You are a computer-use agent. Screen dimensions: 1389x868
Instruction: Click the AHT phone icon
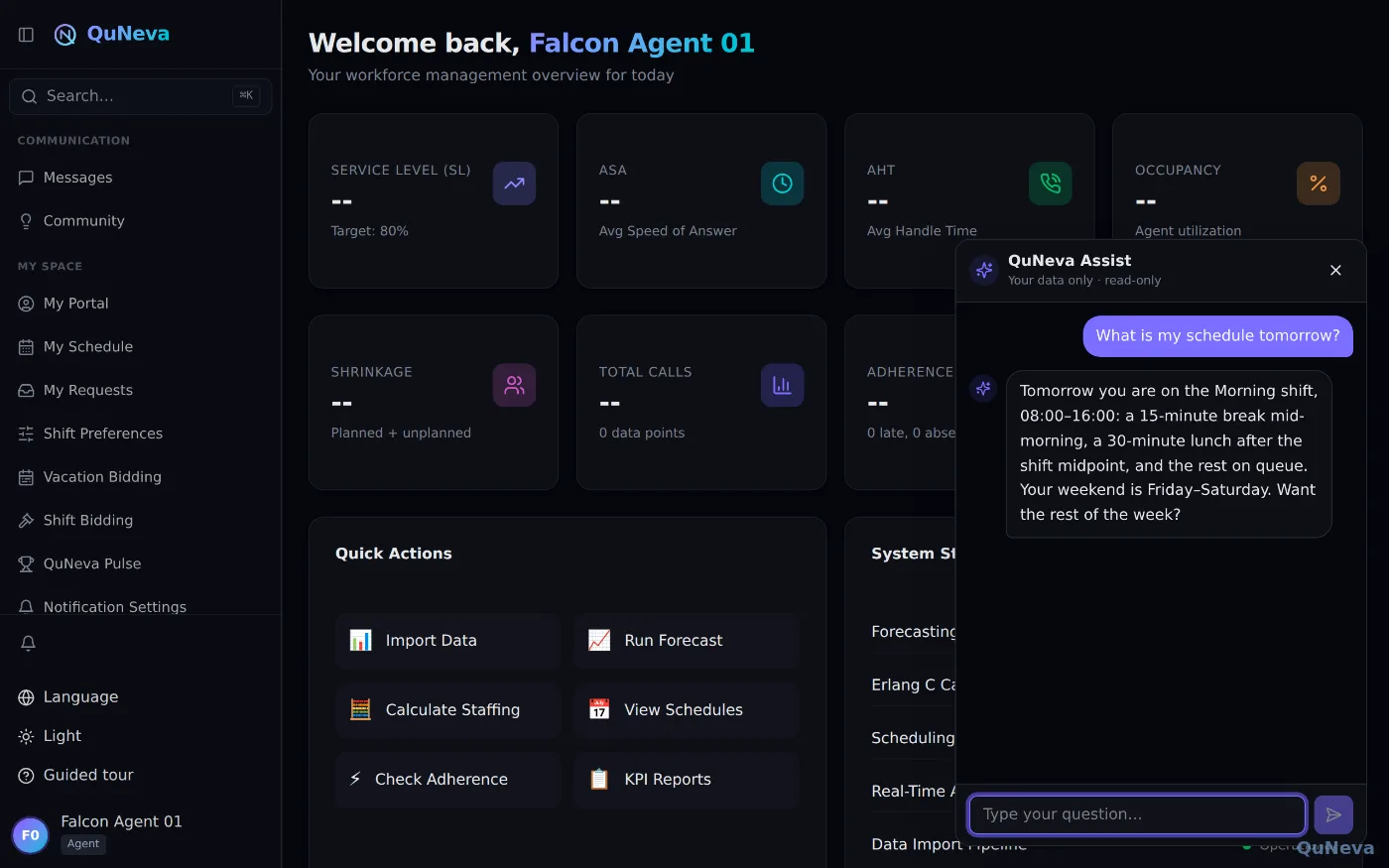tap(1050, 184)
